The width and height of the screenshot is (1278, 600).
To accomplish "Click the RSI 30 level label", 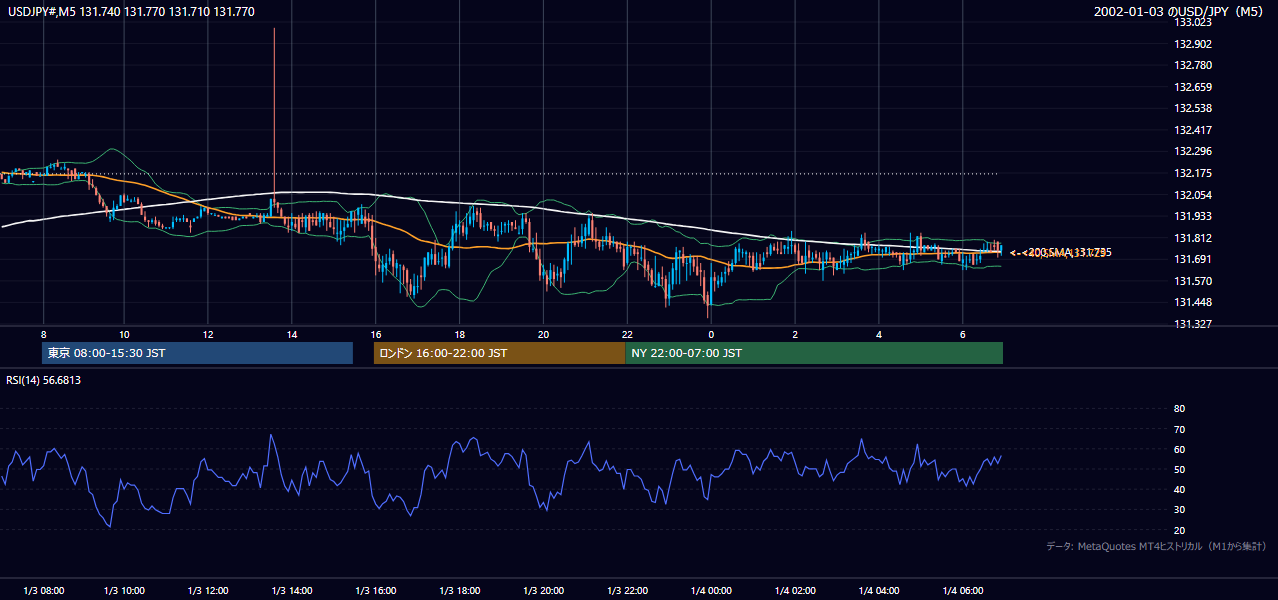I will pos(1179,510).
